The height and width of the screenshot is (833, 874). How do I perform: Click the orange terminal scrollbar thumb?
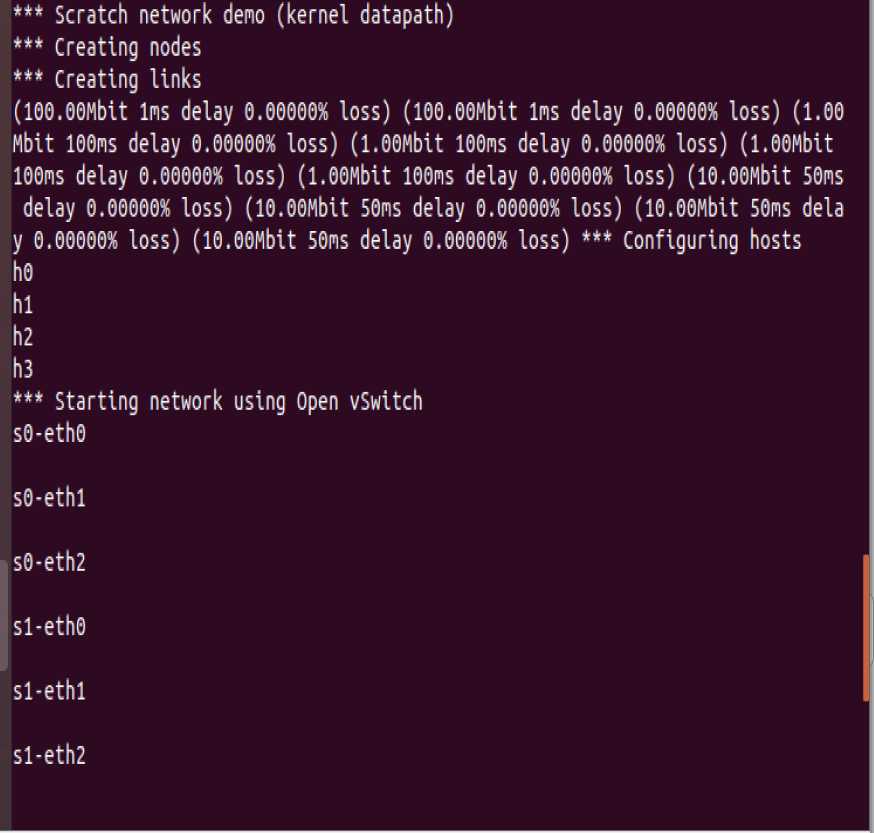[x=866, y=627]
